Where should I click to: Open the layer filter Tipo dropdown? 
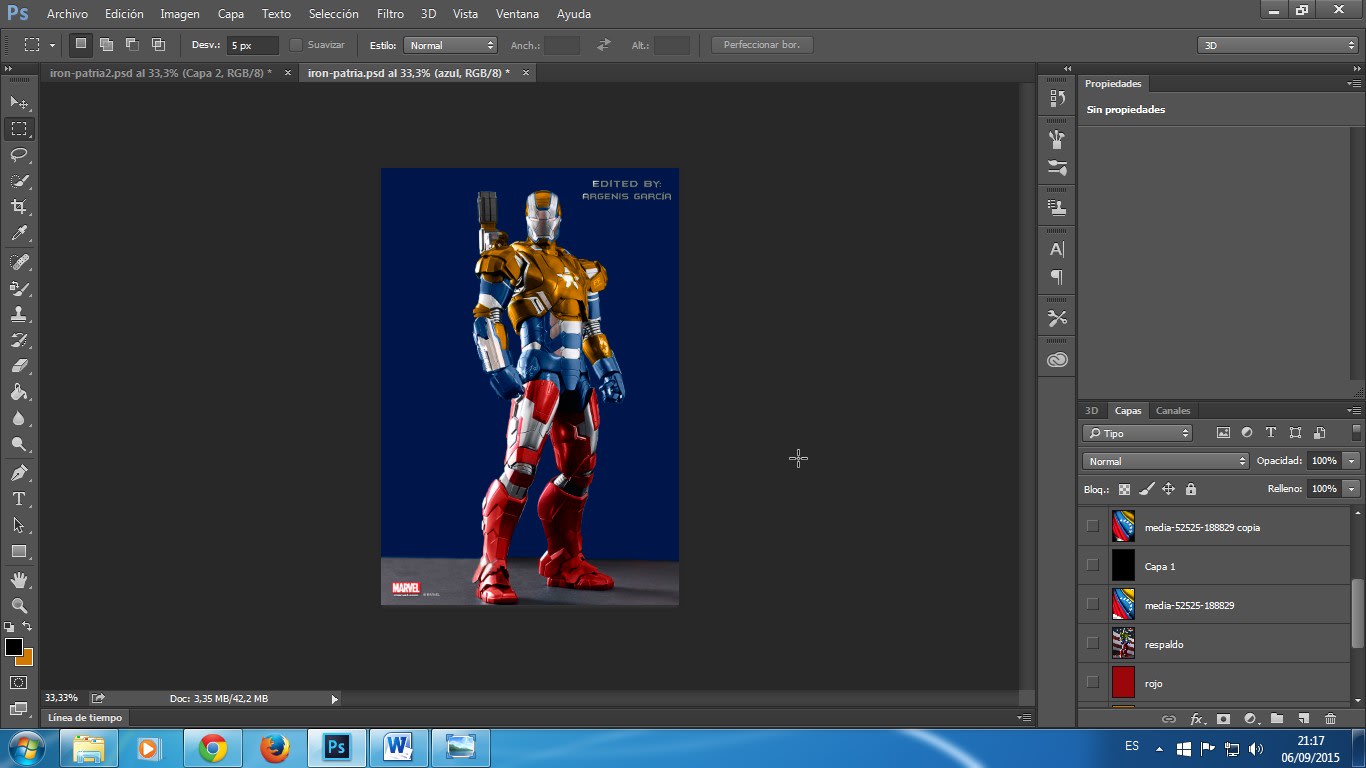click(1137, 433)
